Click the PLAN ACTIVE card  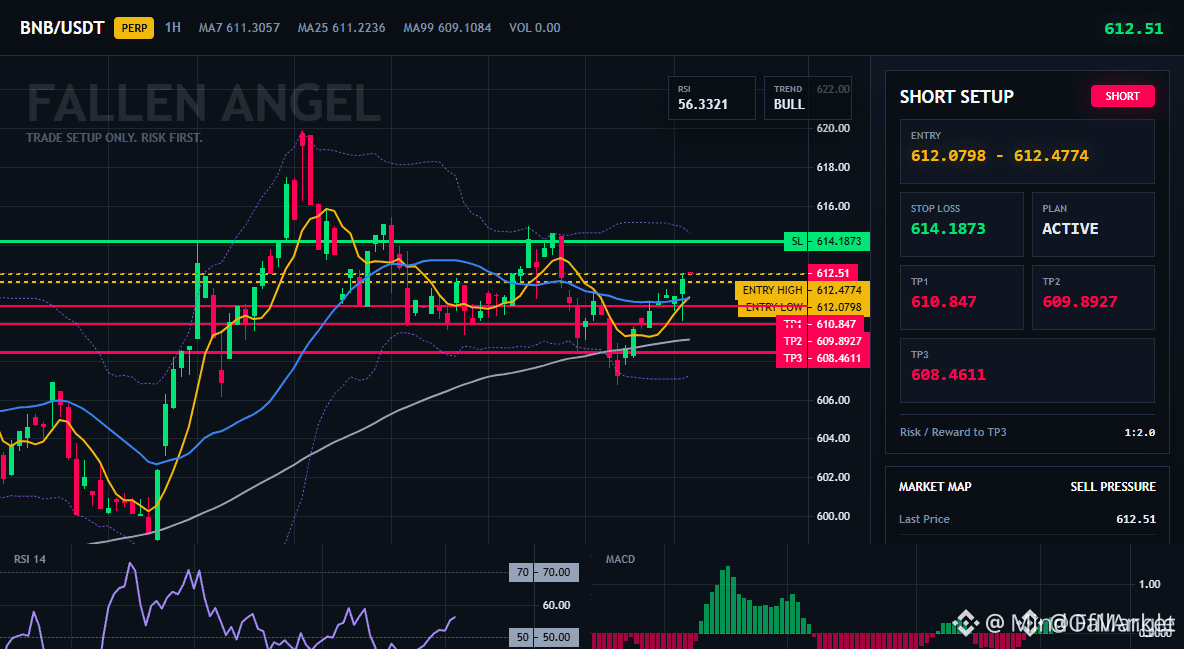1093,224
